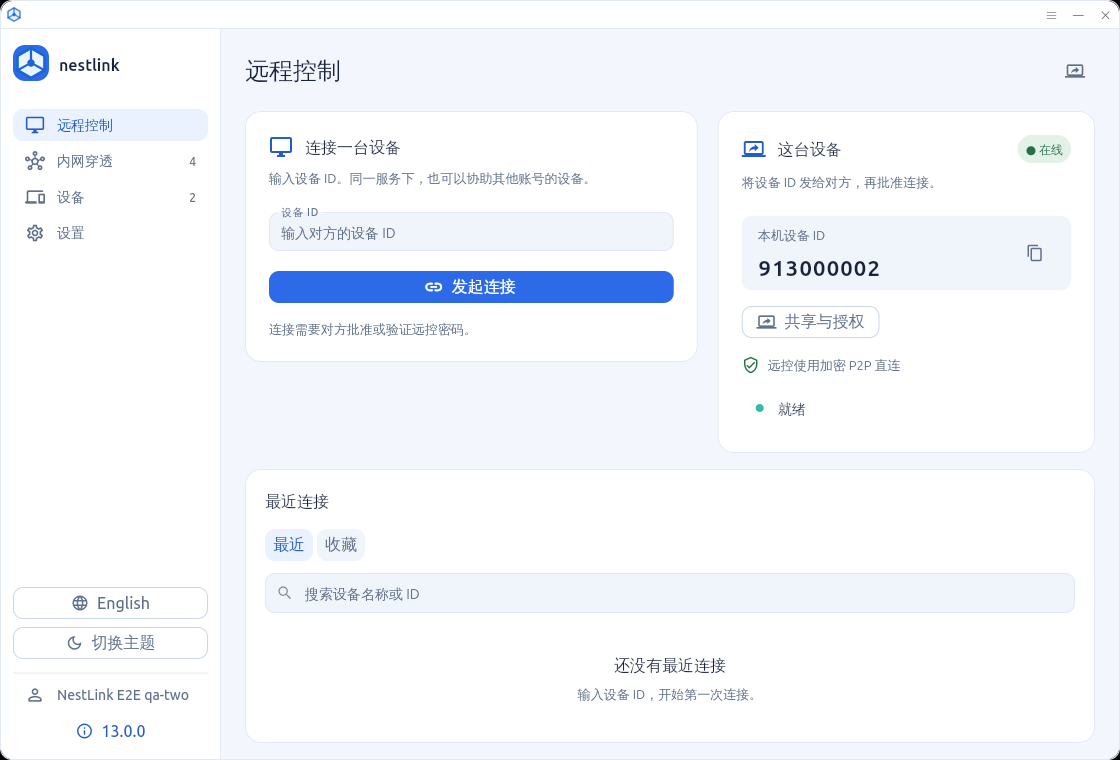Open the 远程控制 sidebar item
This screenshot has width=1120, height=760.
[x=111, y=125]
